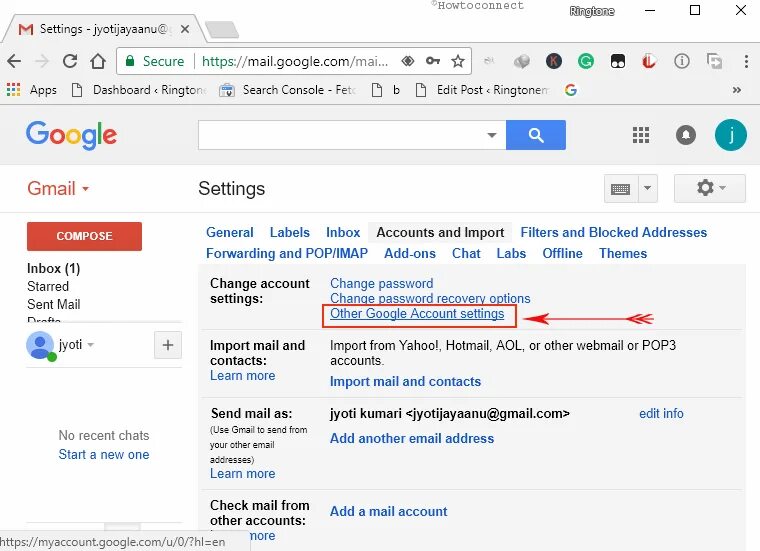Open Sent Mail folder
The height and width of the screenshot is (551, 760).
[x=54, y=304]
